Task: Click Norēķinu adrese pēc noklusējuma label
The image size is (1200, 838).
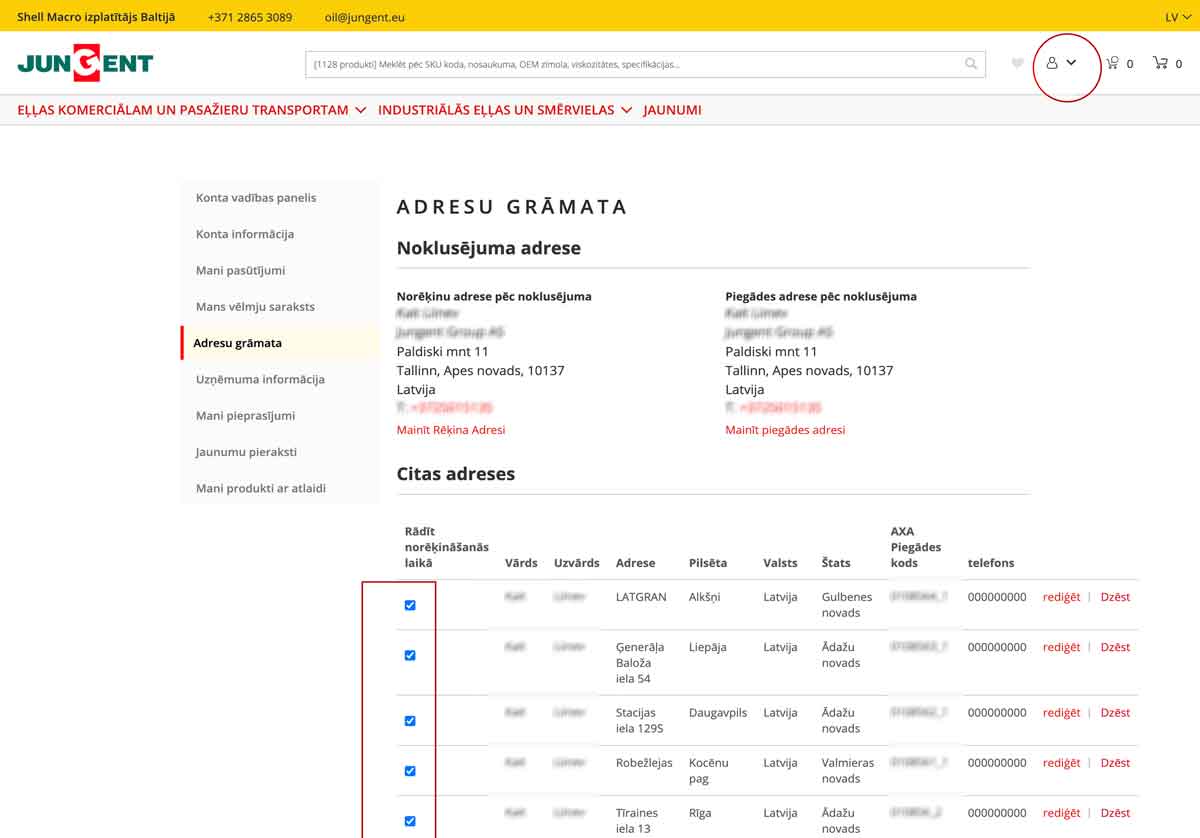Action: (x=494, y=296)
